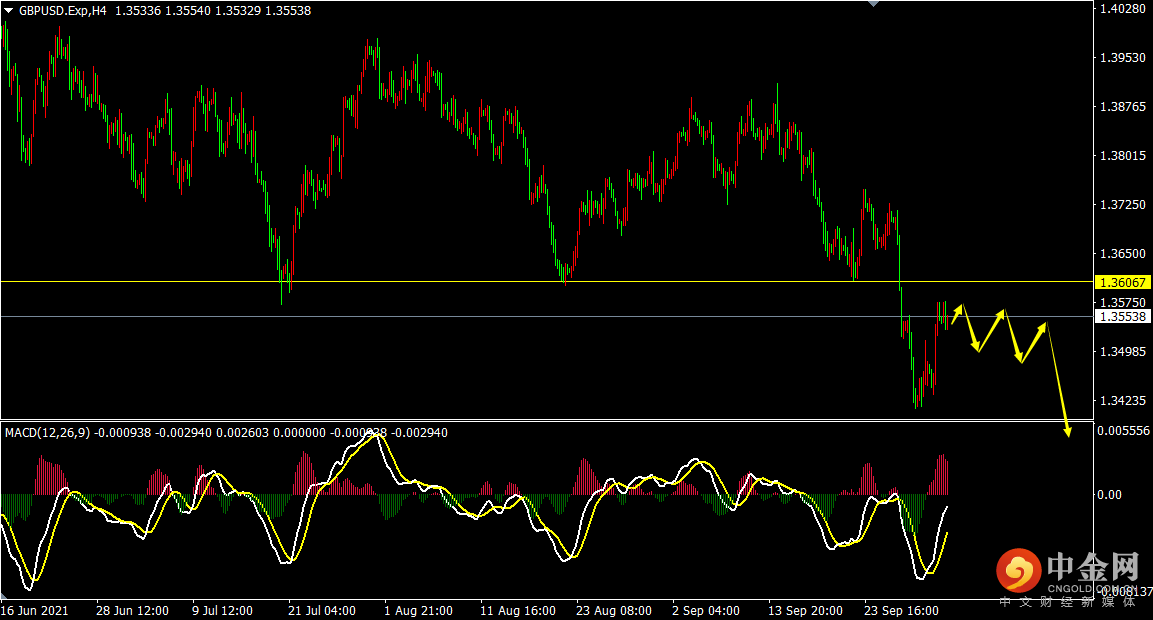The height and width of the screenshot is (620, 1153).
Task: Click the 16 Jun 2021 date label
Action: tap(35, 610)
